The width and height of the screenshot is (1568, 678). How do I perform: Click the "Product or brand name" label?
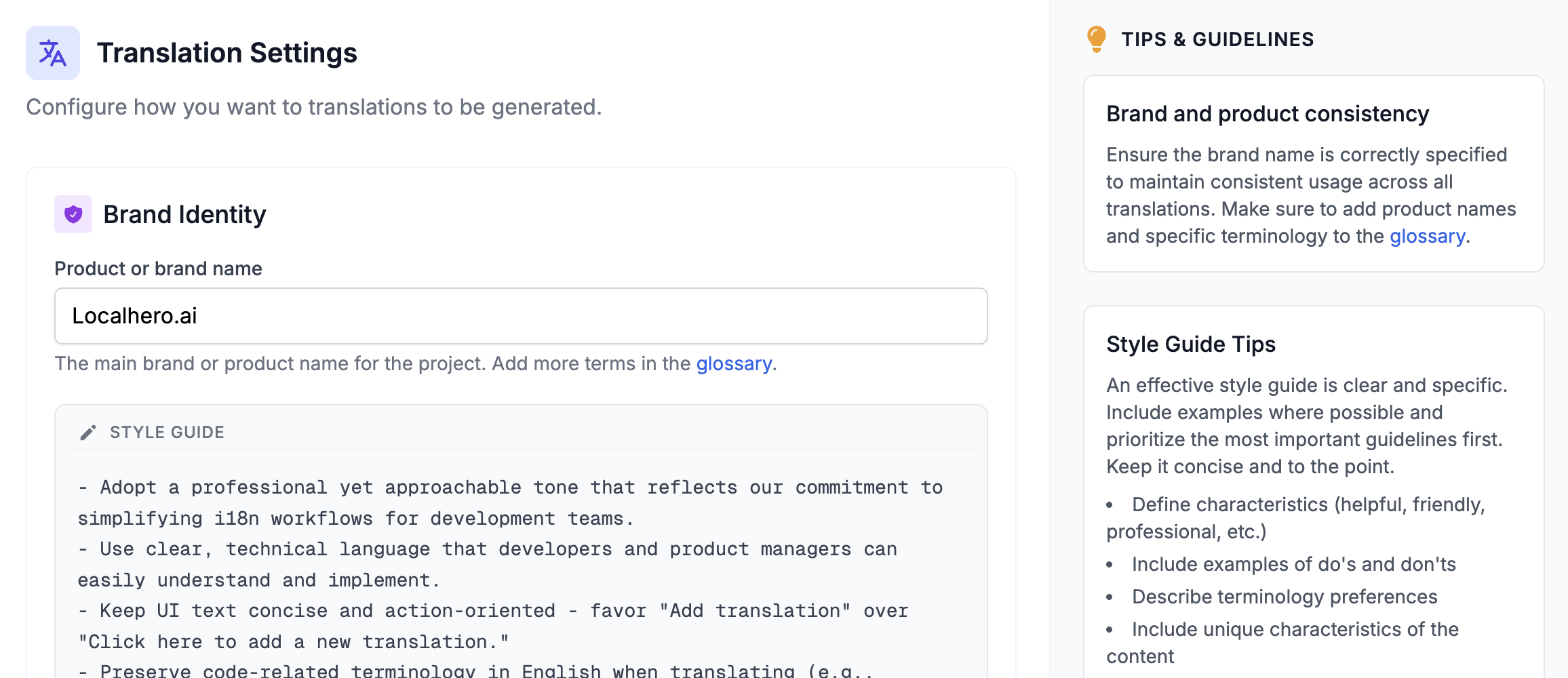(x=158, y=268)
